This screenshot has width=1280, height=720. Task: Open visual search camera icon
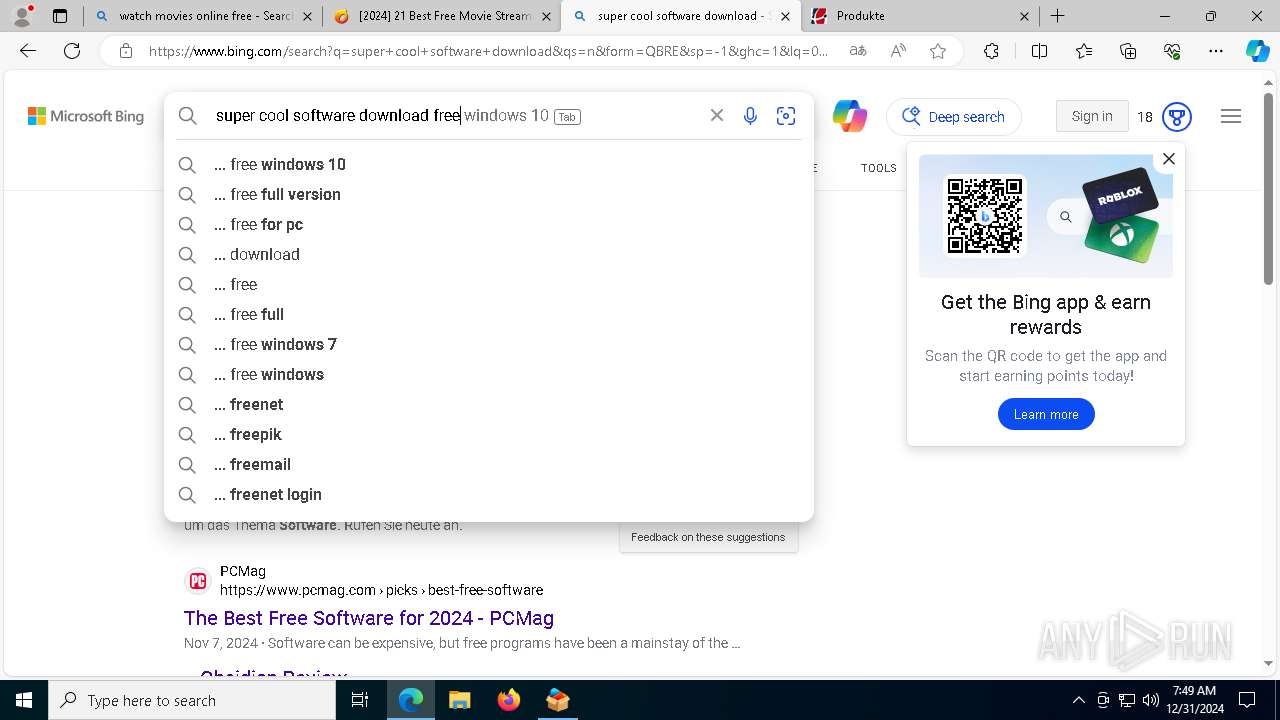(x=786, y=116)
